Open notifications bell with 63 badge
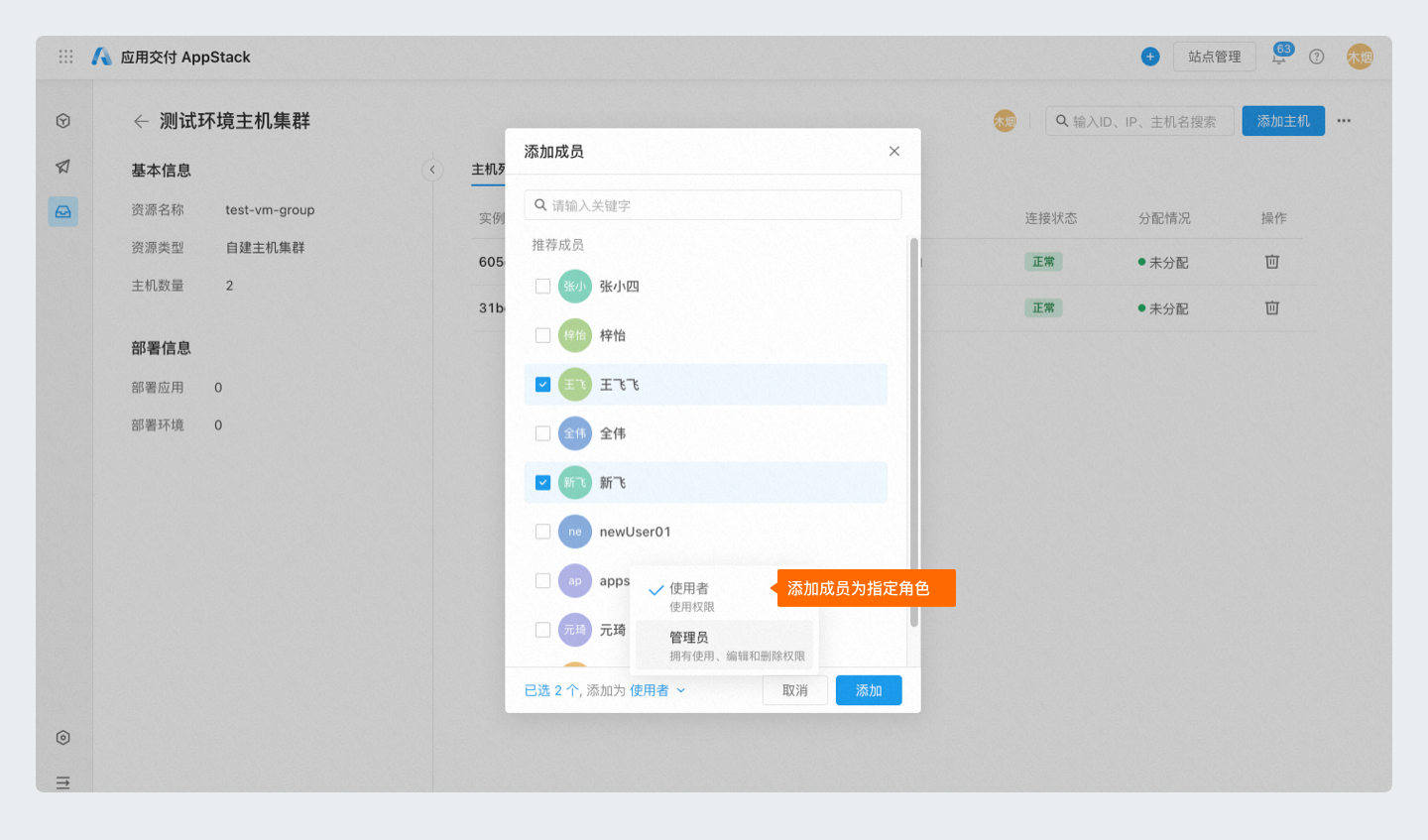Viewport: 1428px width, 840px height. click(x=1279, y=57)
